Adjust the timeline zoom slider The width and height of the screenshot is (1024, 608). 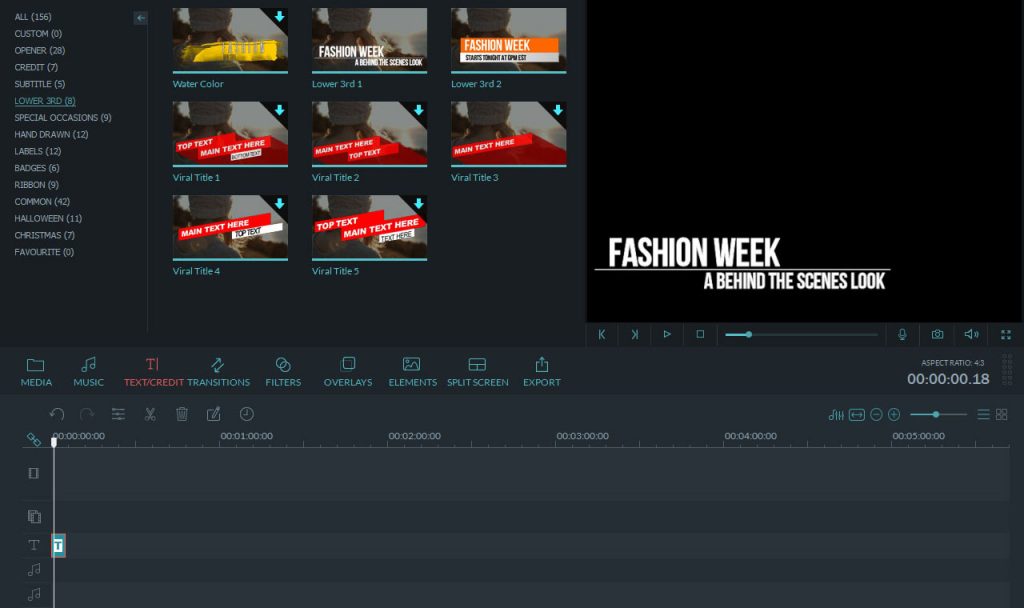pos(938,415)
